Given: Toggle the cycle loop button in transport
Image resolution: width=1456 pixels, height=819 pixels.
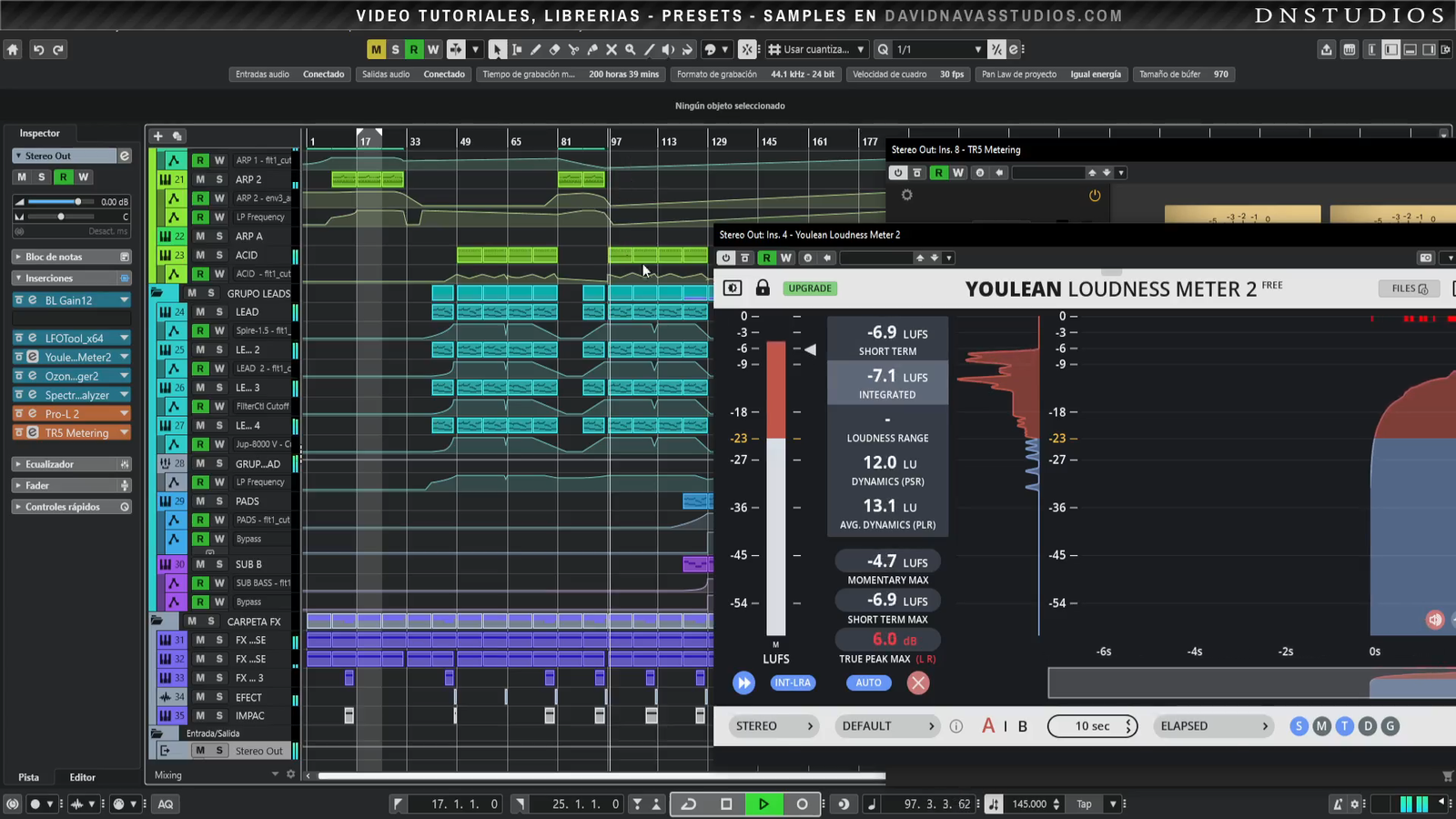Looking at the screenshot, I should 689,804.
